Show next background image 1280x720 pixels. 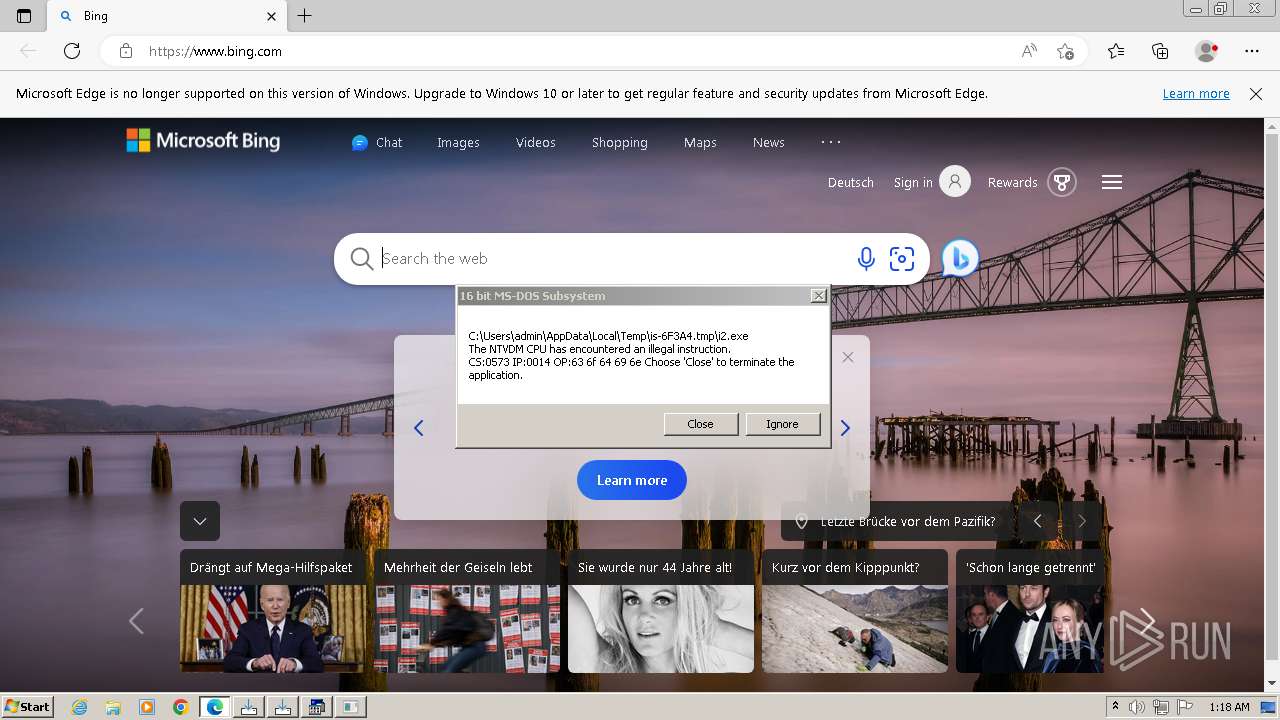(1081, 521)
